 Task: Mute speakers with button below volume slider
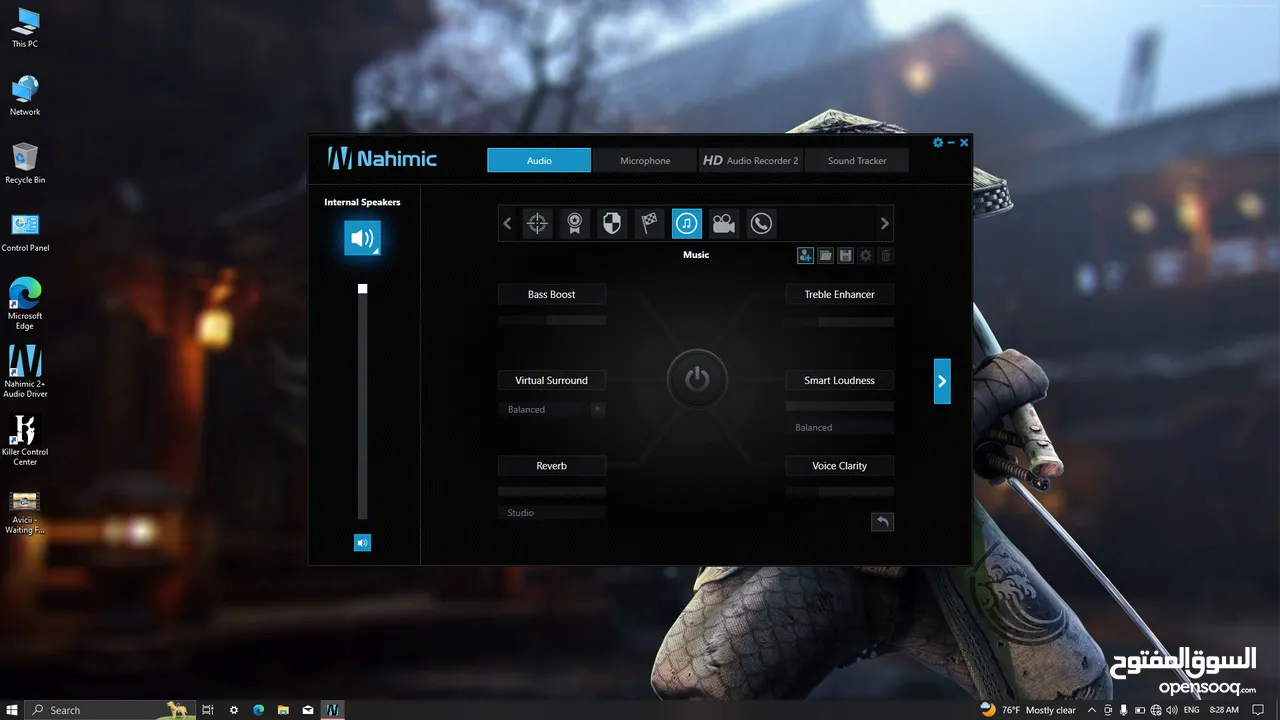[362, 543]
